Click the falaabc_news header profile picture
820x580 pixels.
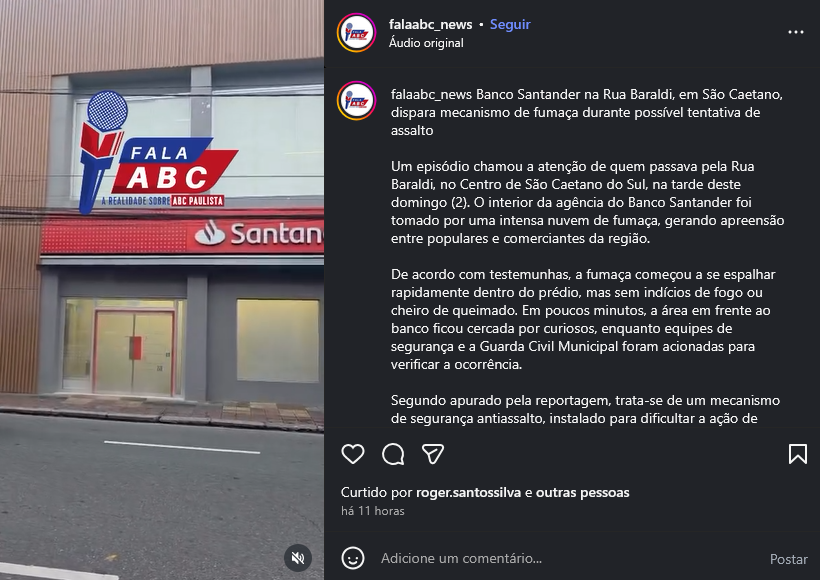[x=357, y=32]
